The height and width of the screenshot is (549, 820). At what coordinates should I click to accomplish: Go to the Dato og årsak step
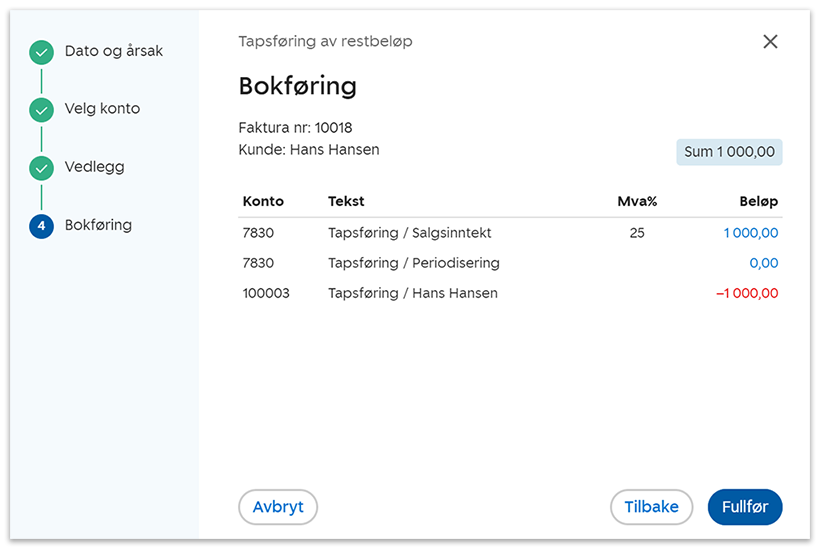[x=113, y=51]
